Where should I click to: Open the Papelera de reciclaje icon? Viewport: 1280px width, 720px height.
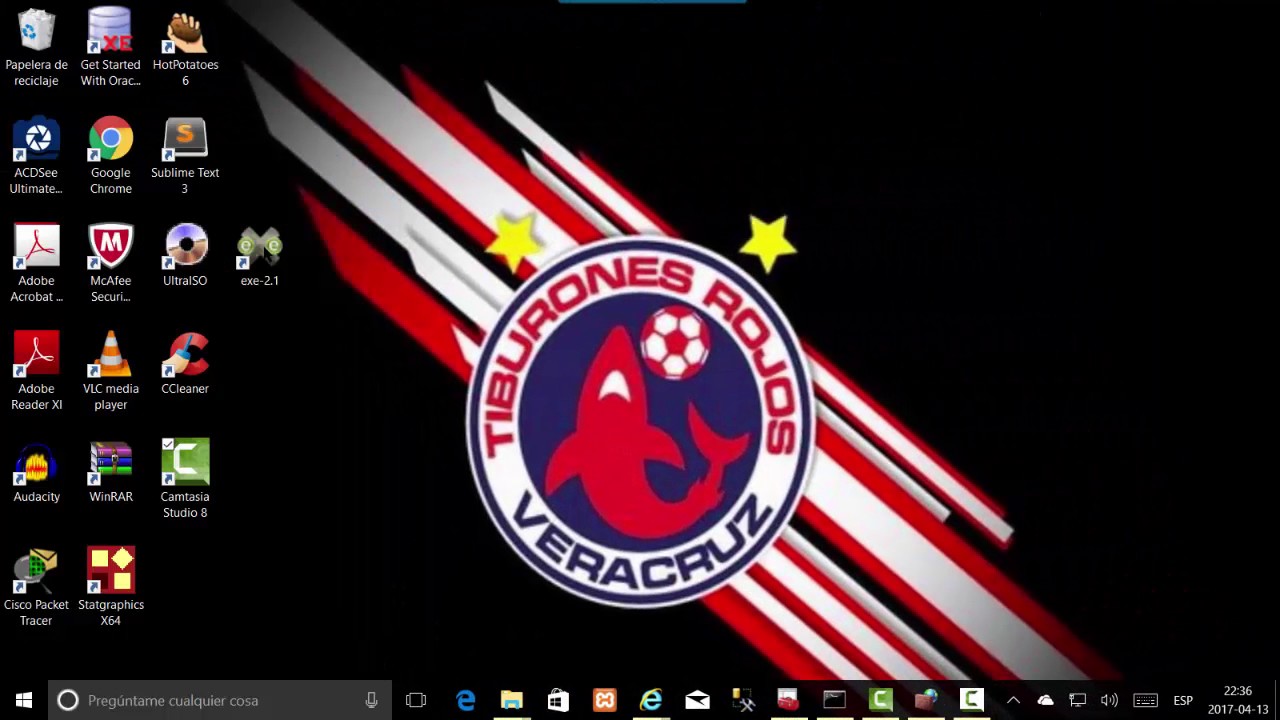click(x=36, y=47)
